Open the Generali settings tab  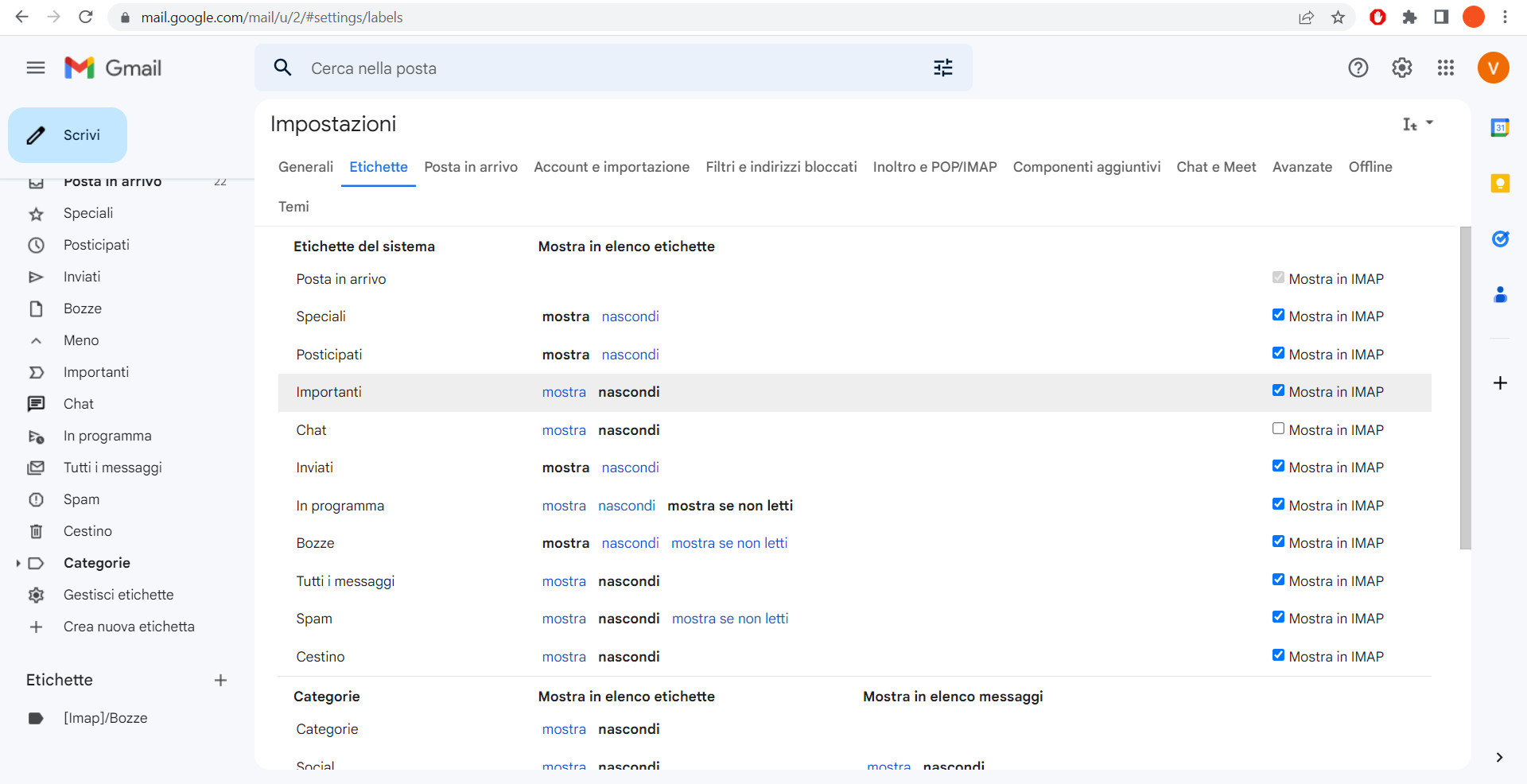click(305, 167)
